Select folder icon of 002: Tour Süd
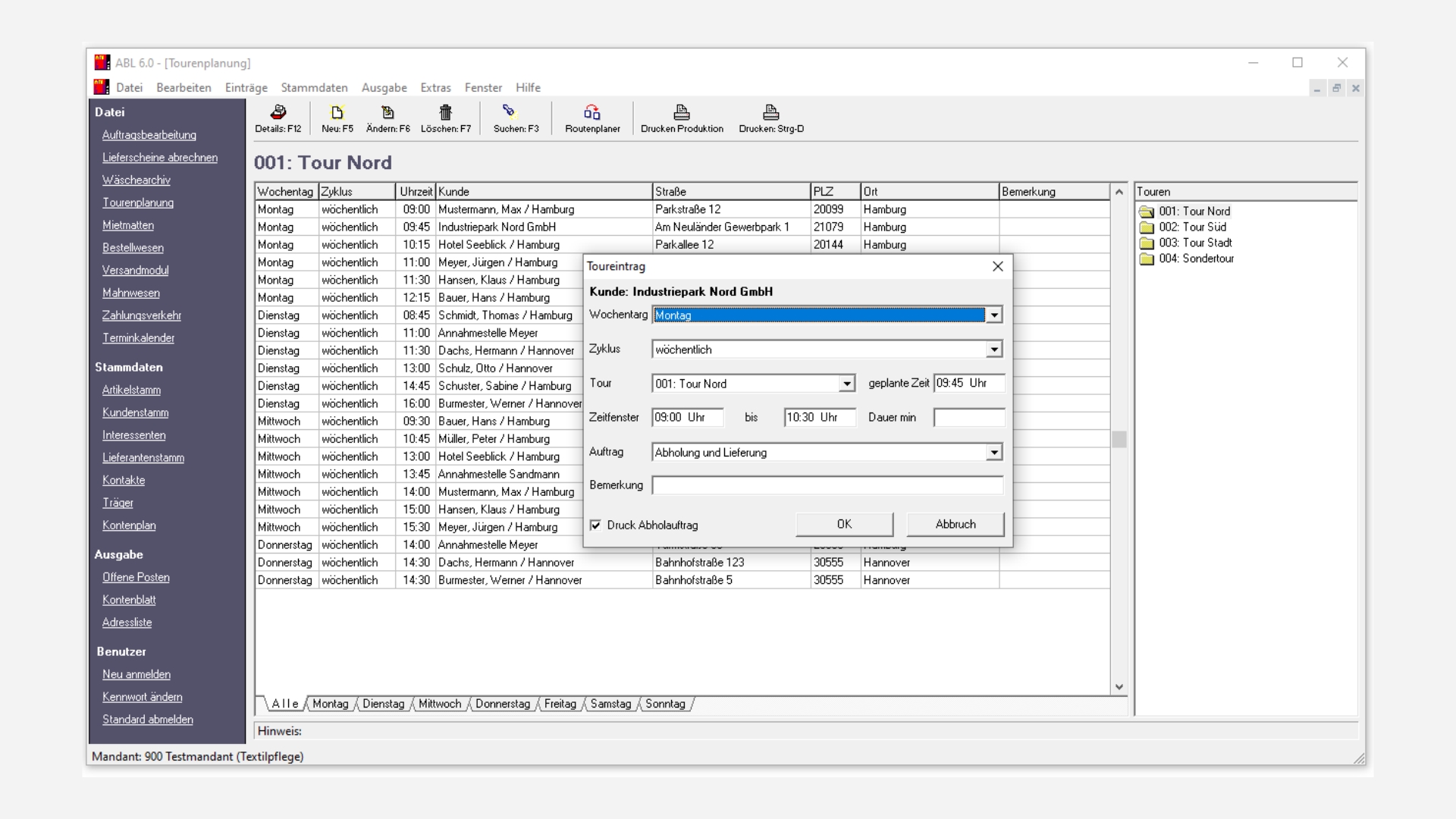Image resolution: width=1456 pixels, height=819 pixels. coord(1147,227)
